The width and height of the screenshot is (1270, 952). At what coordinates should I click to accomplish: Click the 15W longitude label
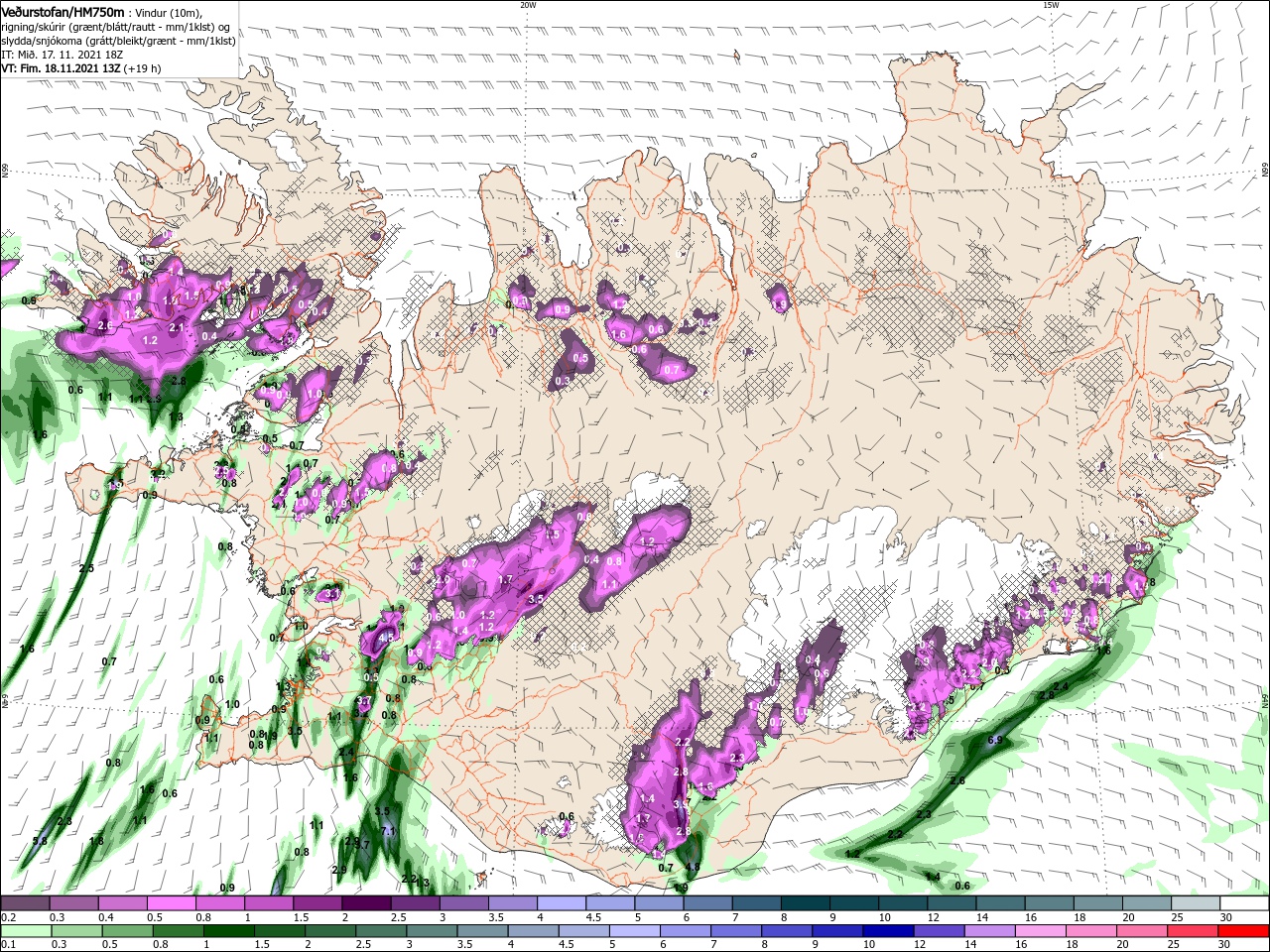[1051, 5]
